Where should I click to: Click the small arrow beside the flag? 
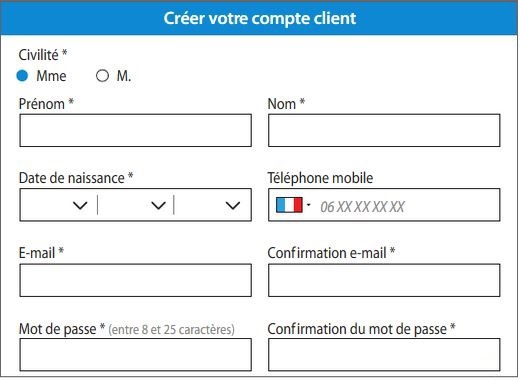tap(308, 205)
